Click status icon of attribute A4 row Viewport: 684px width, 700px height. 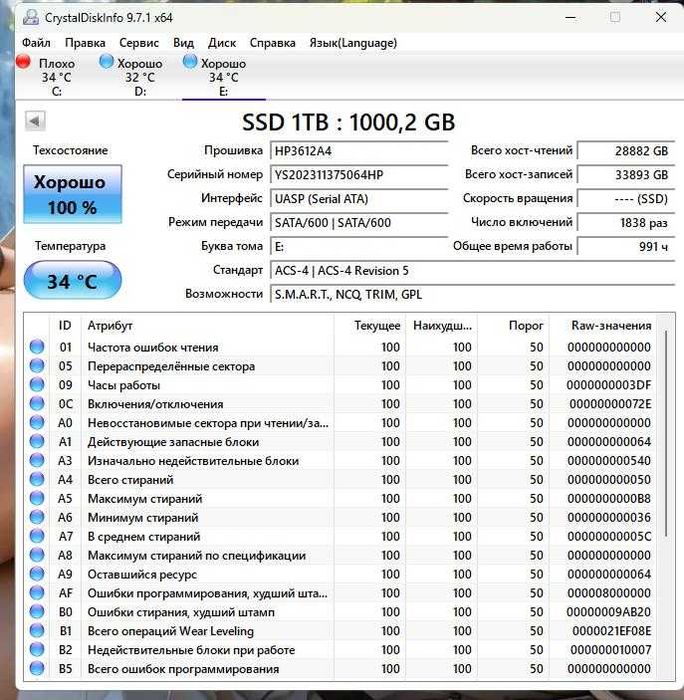[x=37, y=479]
